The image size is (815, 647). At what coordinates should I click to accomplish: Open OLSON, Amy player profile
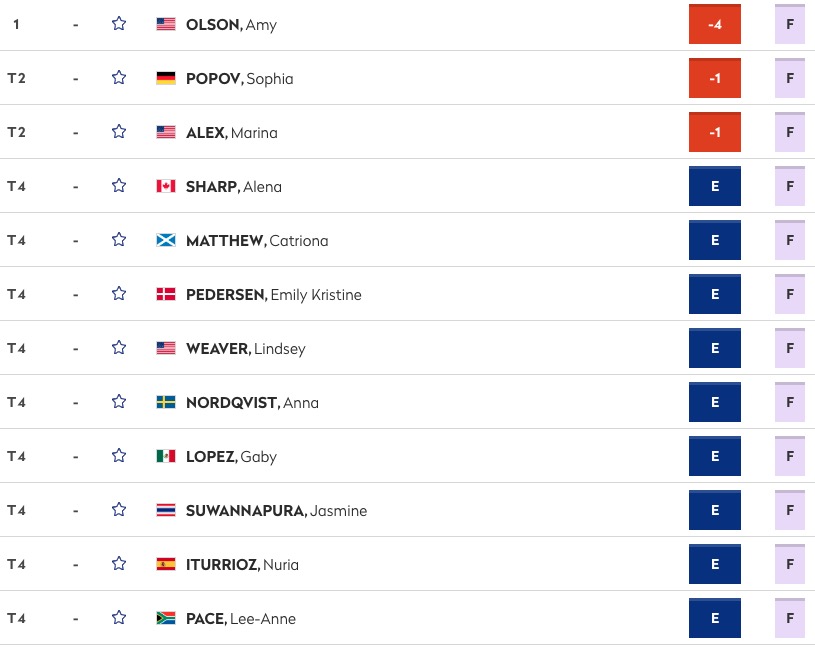(231, 25)
